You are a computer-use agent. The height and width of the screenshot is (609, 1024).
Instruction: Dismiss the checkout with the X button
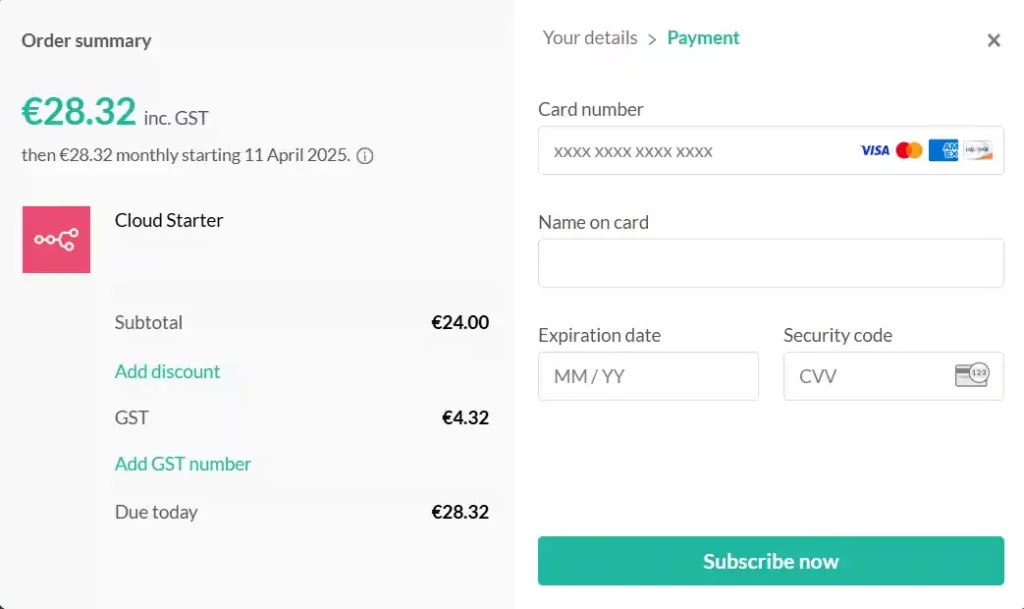993,40
